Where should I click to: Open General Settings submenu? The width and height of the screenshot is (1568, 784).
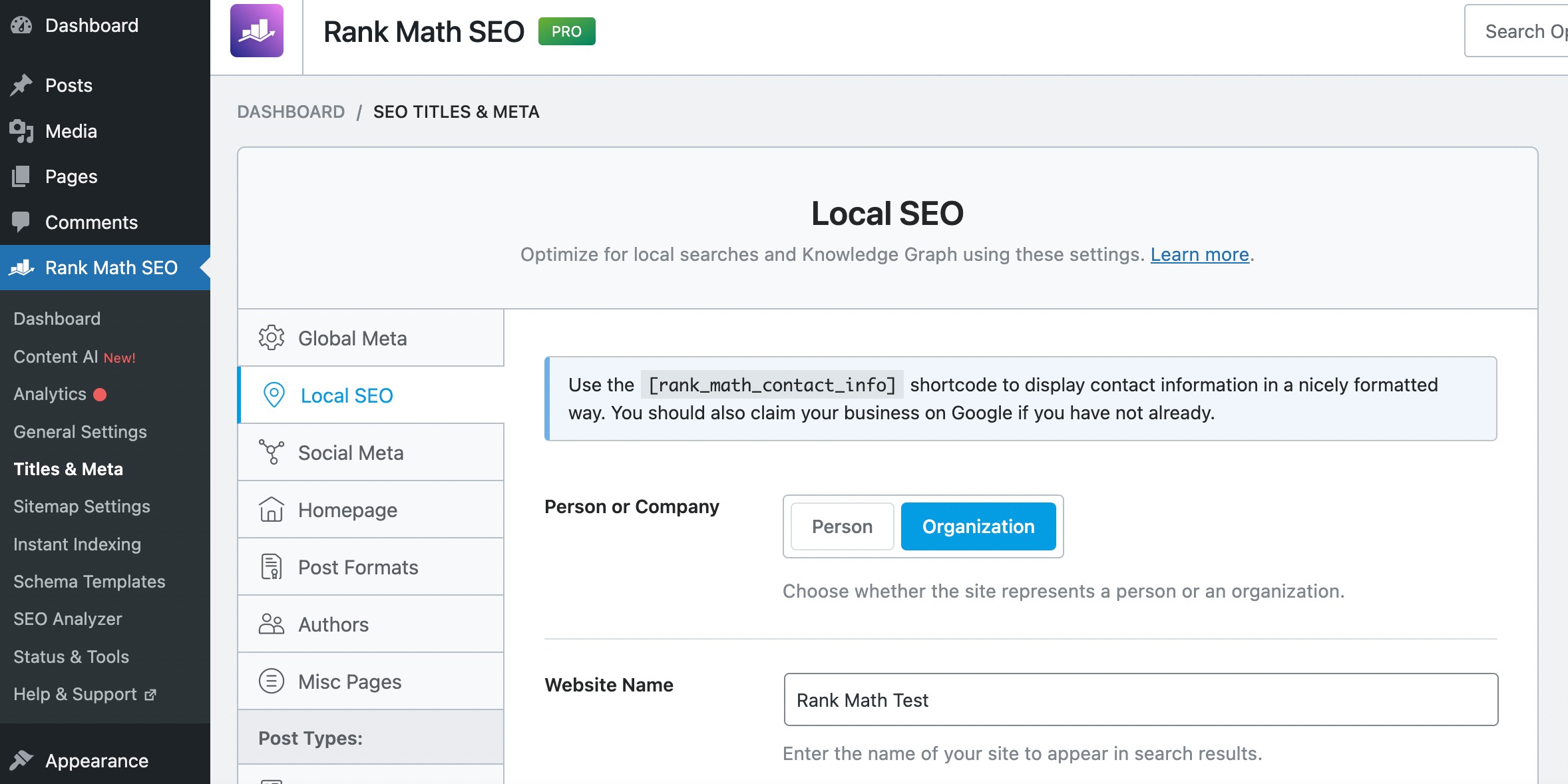(80, 432)
